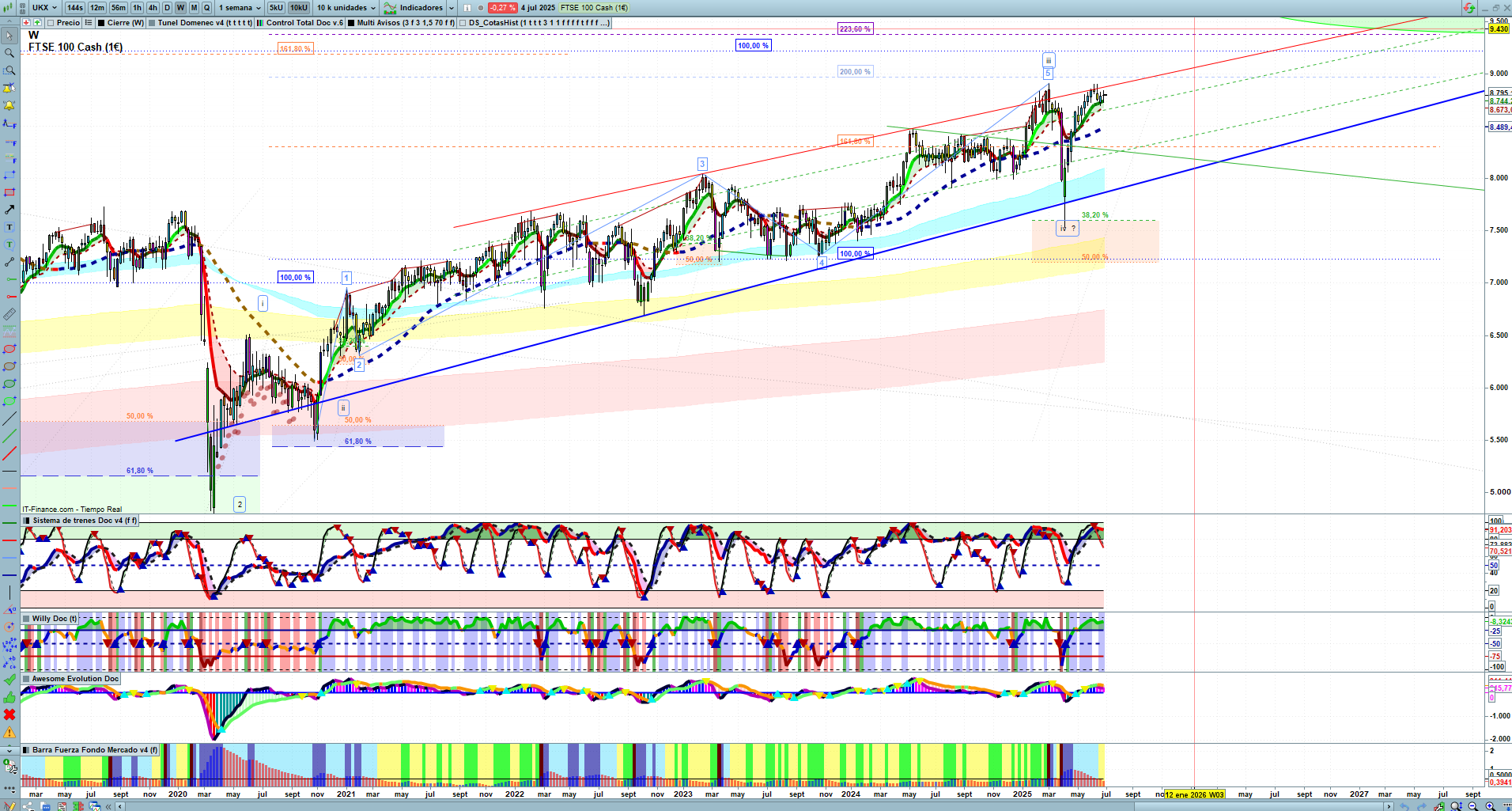Click the yellow bell alert icon

tap(9, 105)
